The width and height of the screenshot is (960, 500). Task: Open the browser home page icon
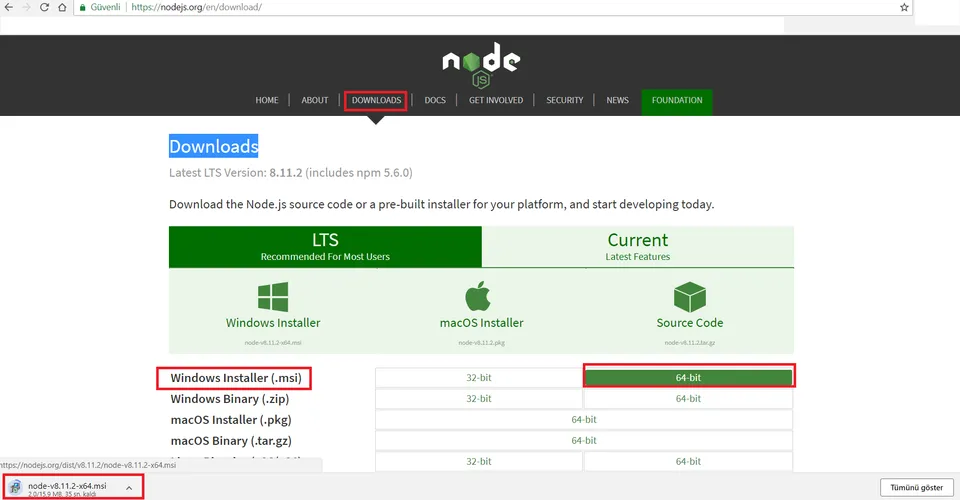pos(62,7)
